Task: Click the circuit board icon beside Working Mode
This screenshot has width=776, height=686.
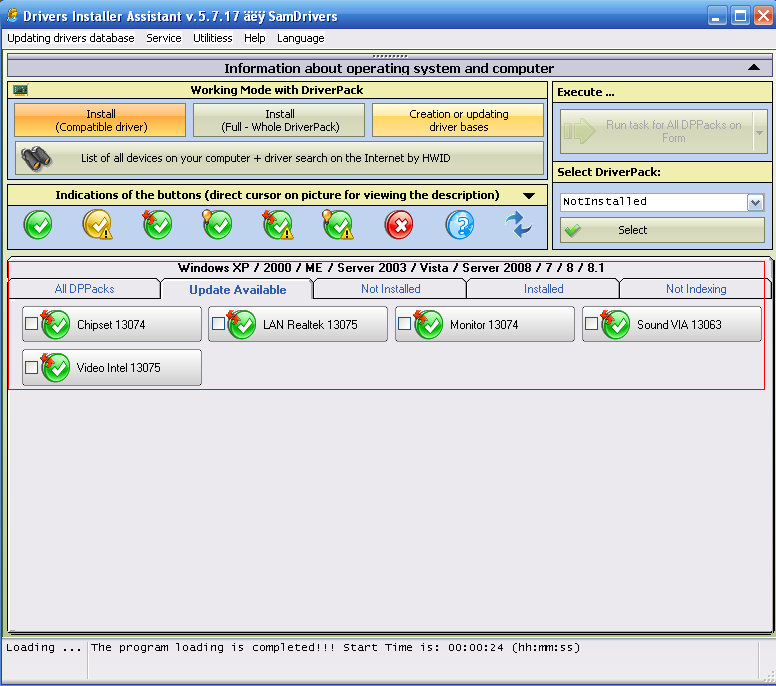Action: [x=21, y=90]
